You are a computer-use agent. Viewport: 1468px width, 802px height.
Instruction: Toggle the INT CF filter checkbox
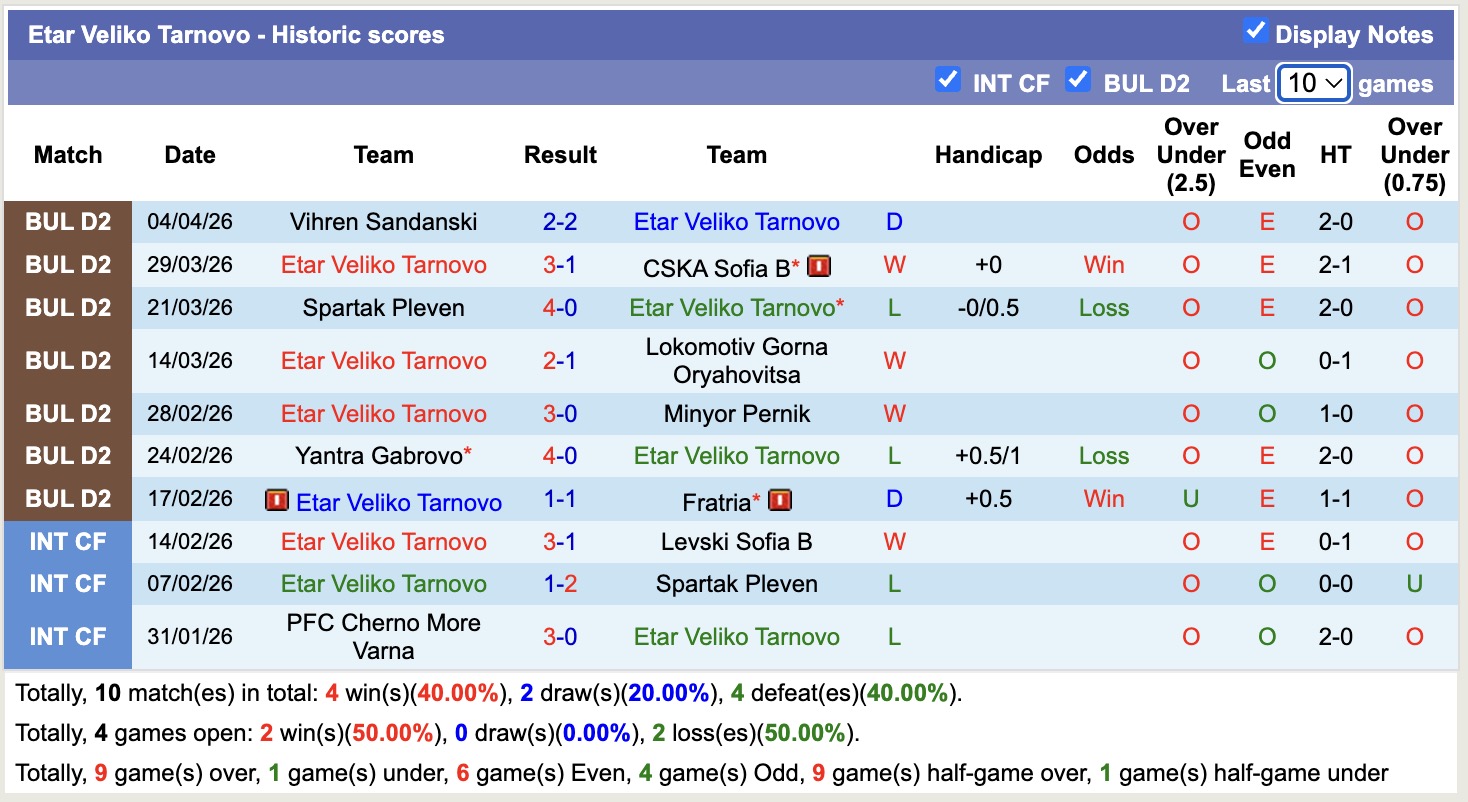pyautogui.click(x=947, y=80)
